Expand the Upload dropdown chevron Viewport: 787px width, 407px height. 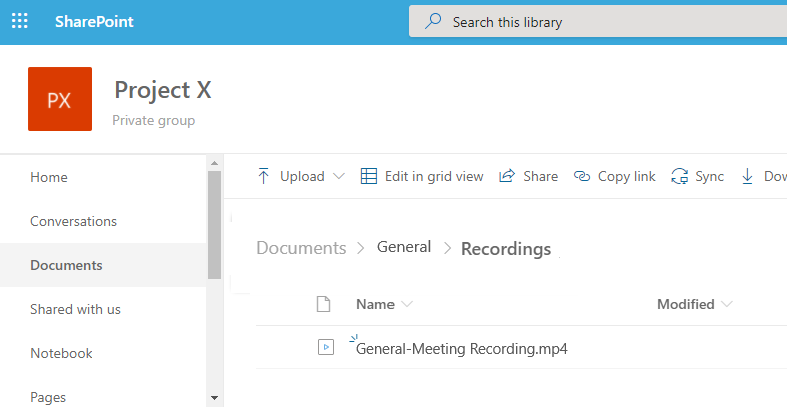coord(339,176)
